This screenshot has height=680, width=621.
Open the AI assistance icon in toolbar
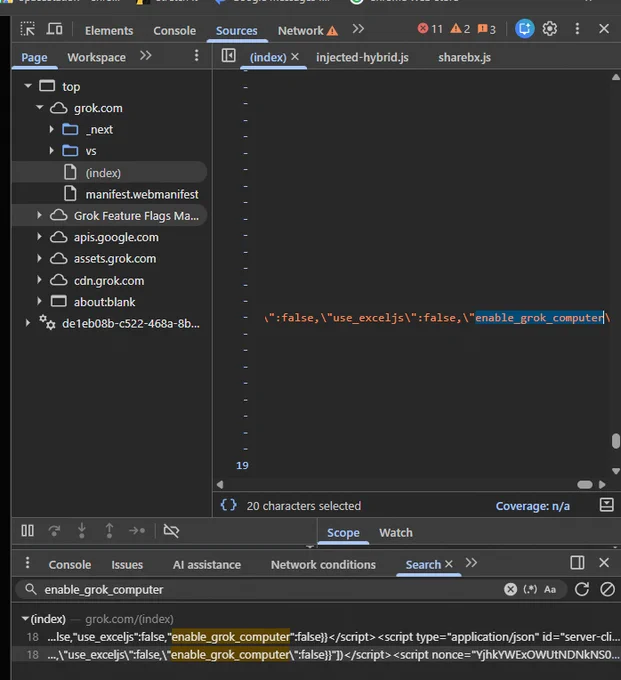pos(524,29)
